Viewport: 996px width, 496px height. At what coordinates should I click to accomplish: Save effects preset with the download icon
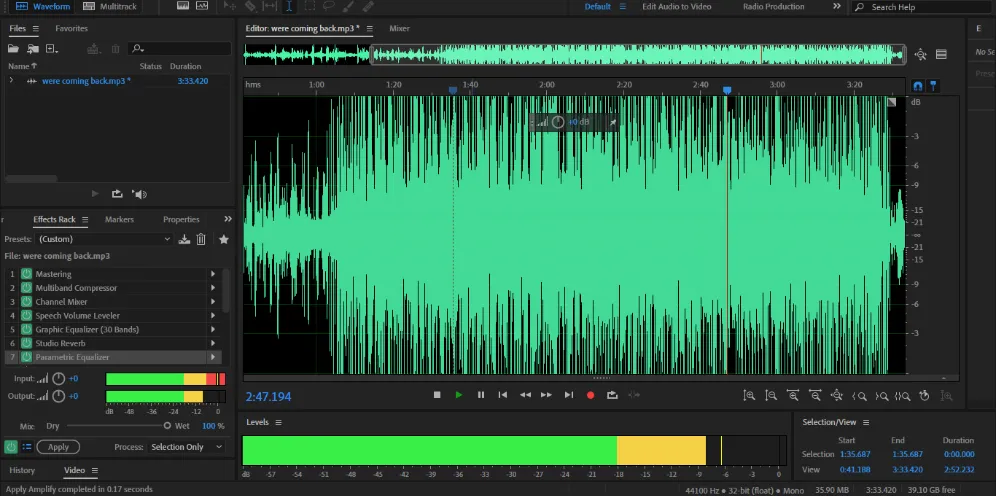184,239
